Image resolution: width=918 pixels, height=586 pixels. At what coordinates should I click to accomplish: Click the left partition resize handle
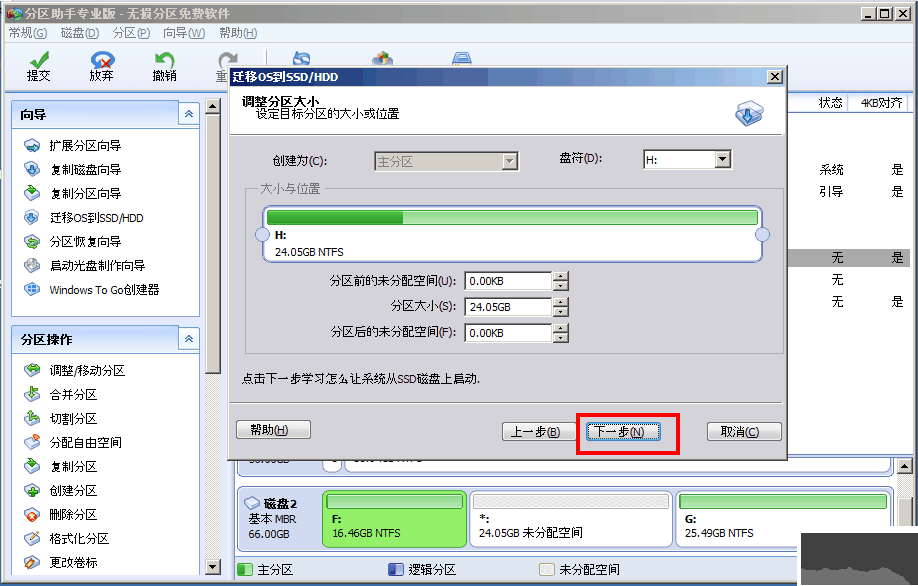(262, 235)
